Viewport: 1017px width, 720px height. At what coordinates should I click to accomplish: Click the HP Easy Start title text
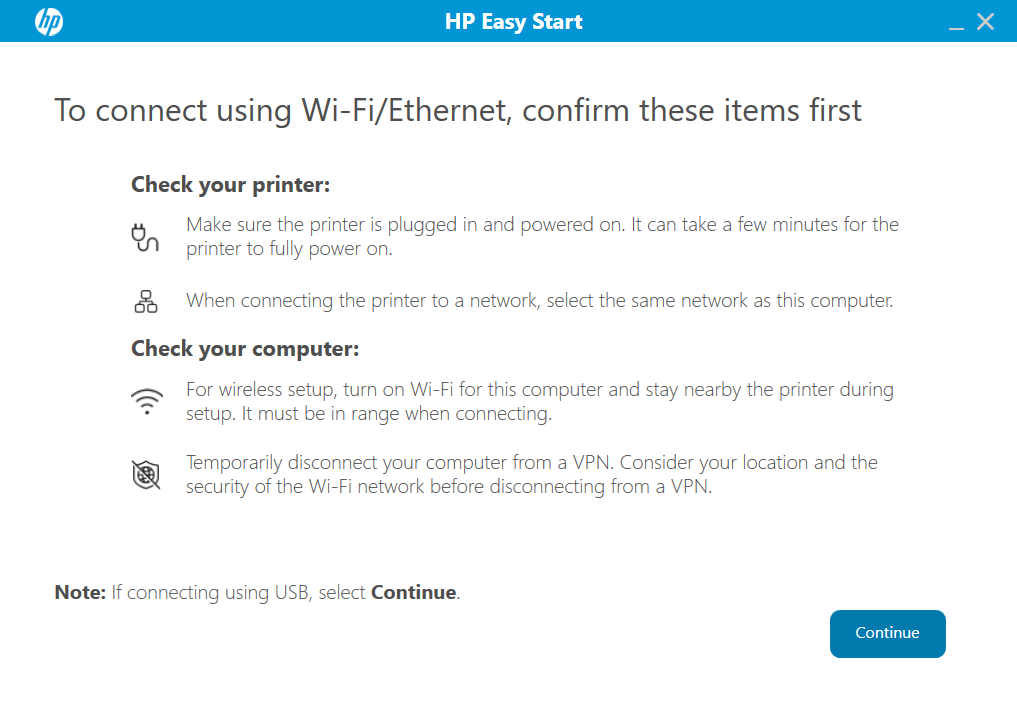click(513, 21)
